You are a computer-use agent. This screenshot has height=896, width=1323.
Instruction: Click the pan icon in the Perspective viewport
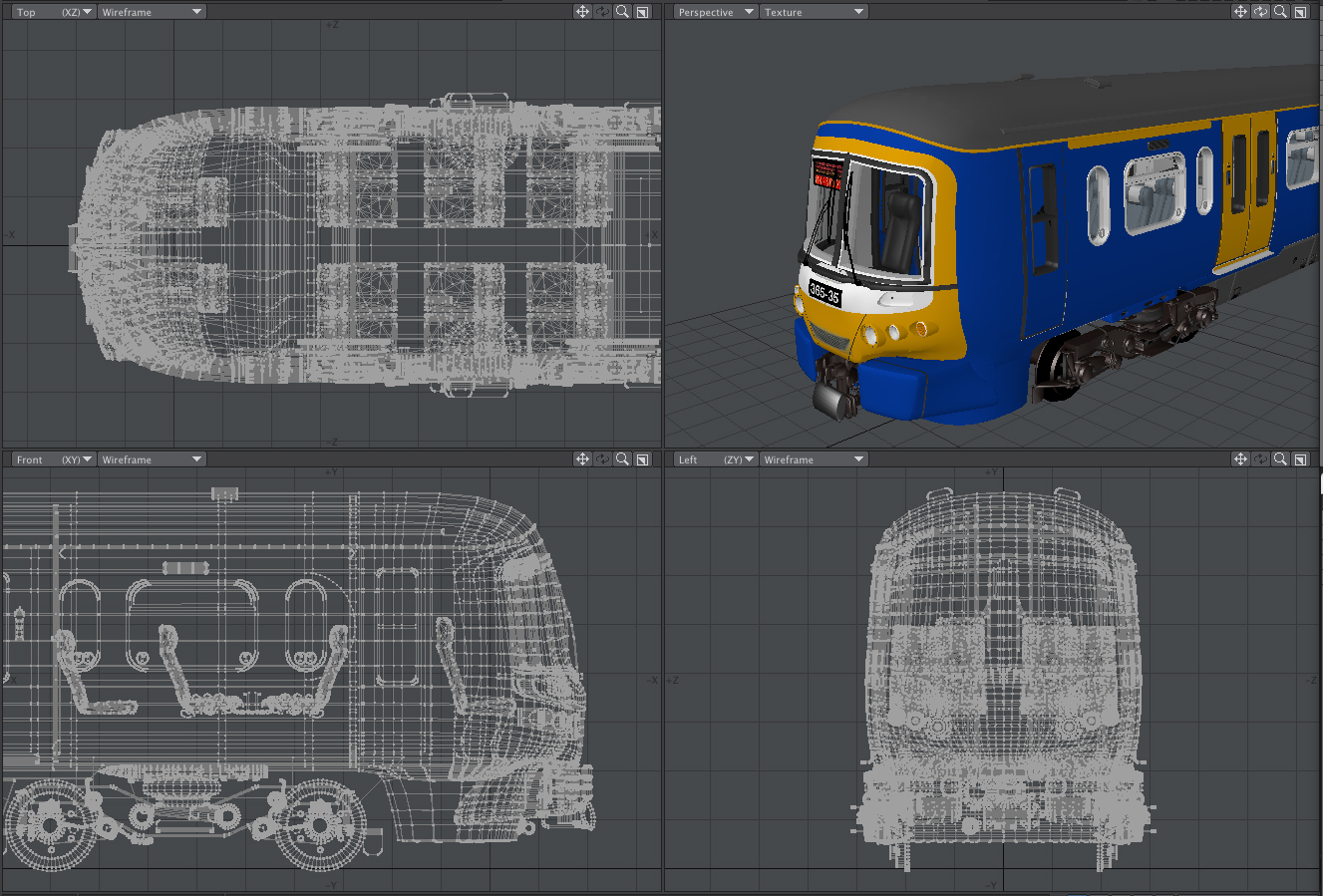[x=1240, y=12]
